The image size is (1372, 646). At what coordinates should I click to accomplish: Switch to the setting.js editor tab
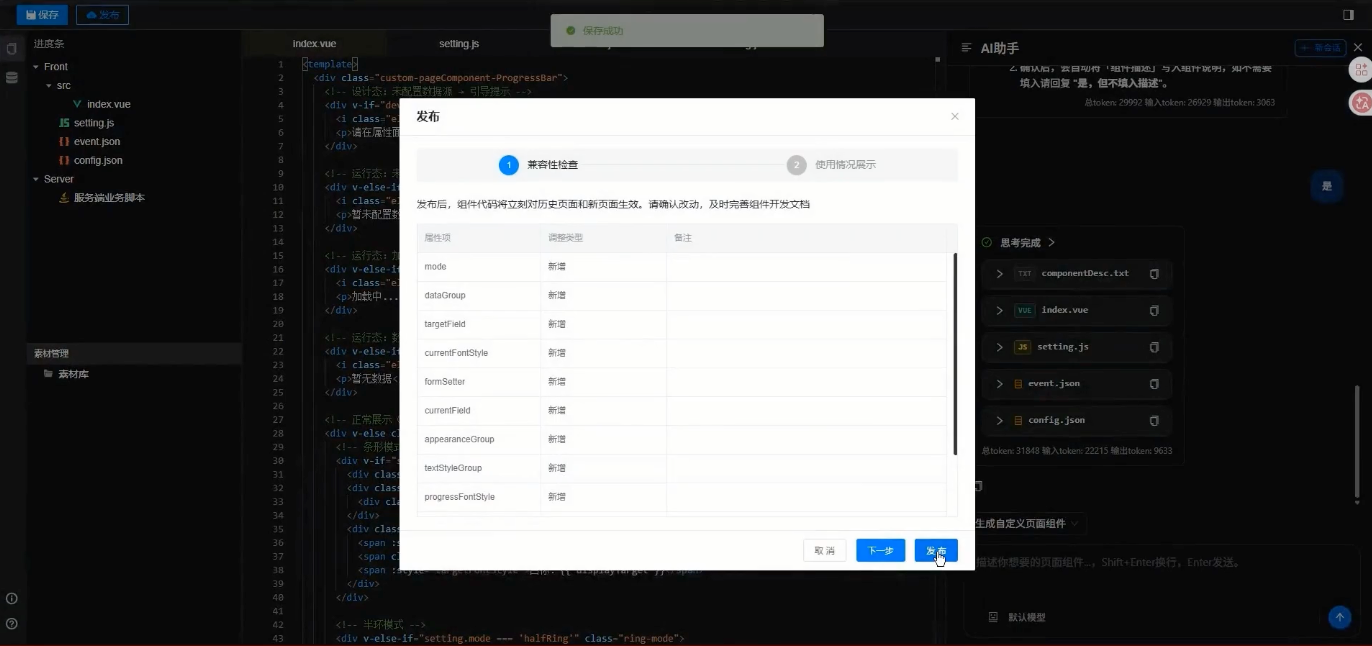[x=459, y=44]
